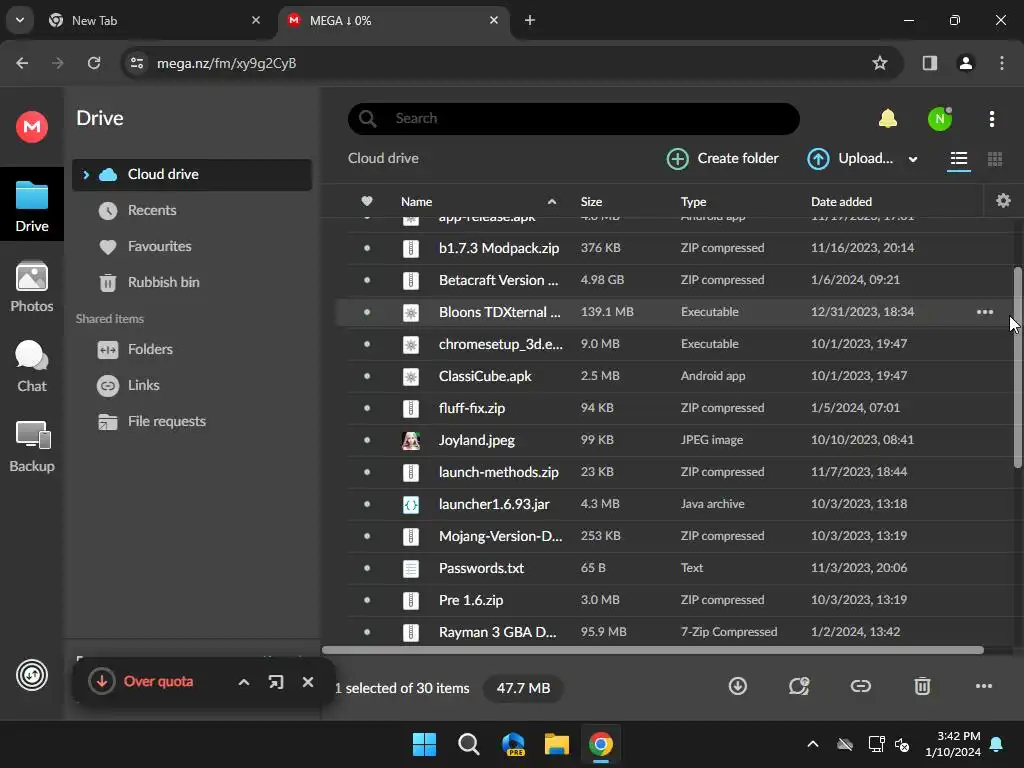This screenshot has width=1024, height=768.
Task: Sort by Size column header
Action: tap(591, 202)
